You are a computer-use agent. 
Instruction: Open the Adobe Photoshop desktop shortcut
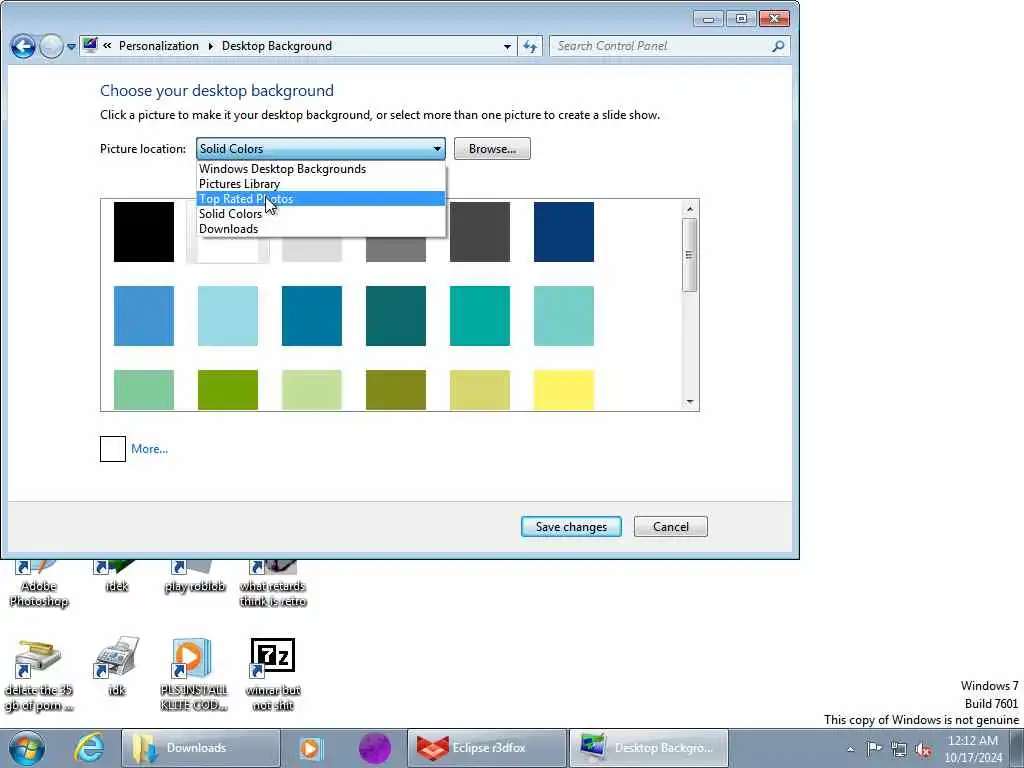click(39, 584)
